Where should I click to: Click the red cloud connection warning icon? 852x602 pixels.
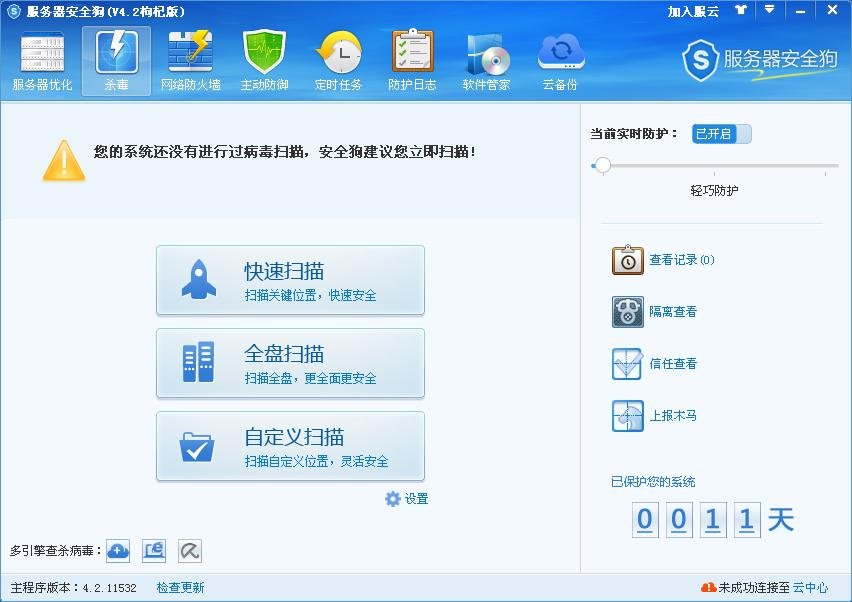tap(709, 587)
